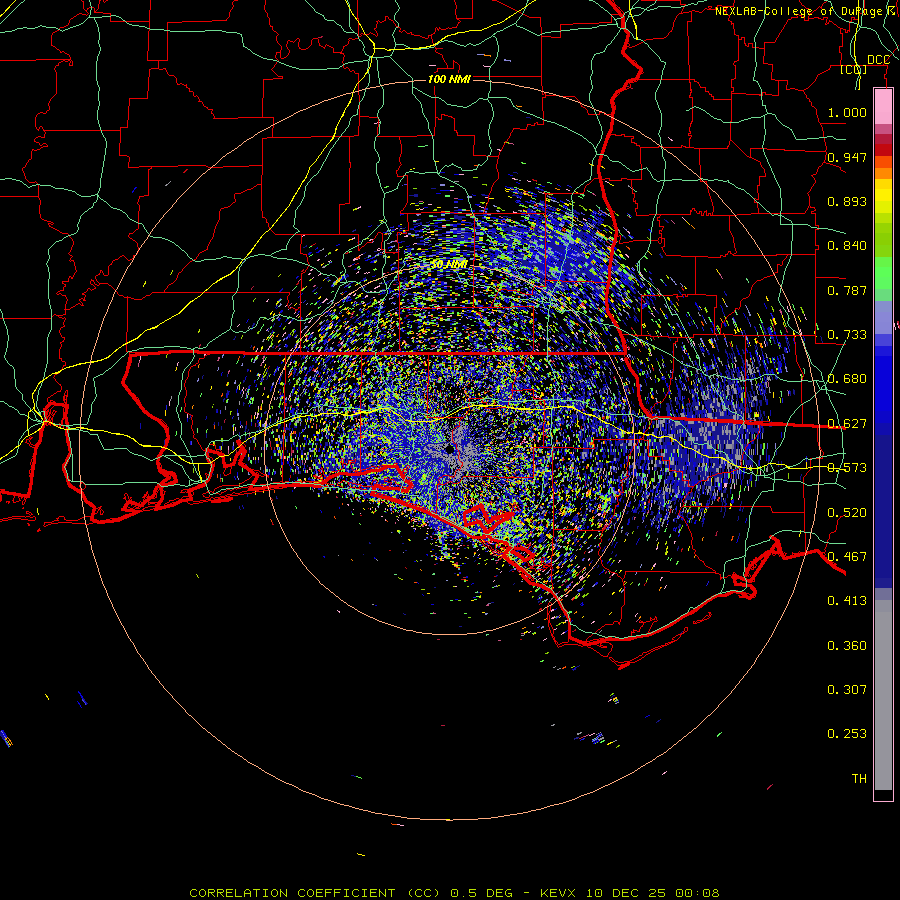Screen dimensions: 900x900
Task: Click the "10 DEC 25" date in caption
Action: pyautogui.click(x=626, y=893)
